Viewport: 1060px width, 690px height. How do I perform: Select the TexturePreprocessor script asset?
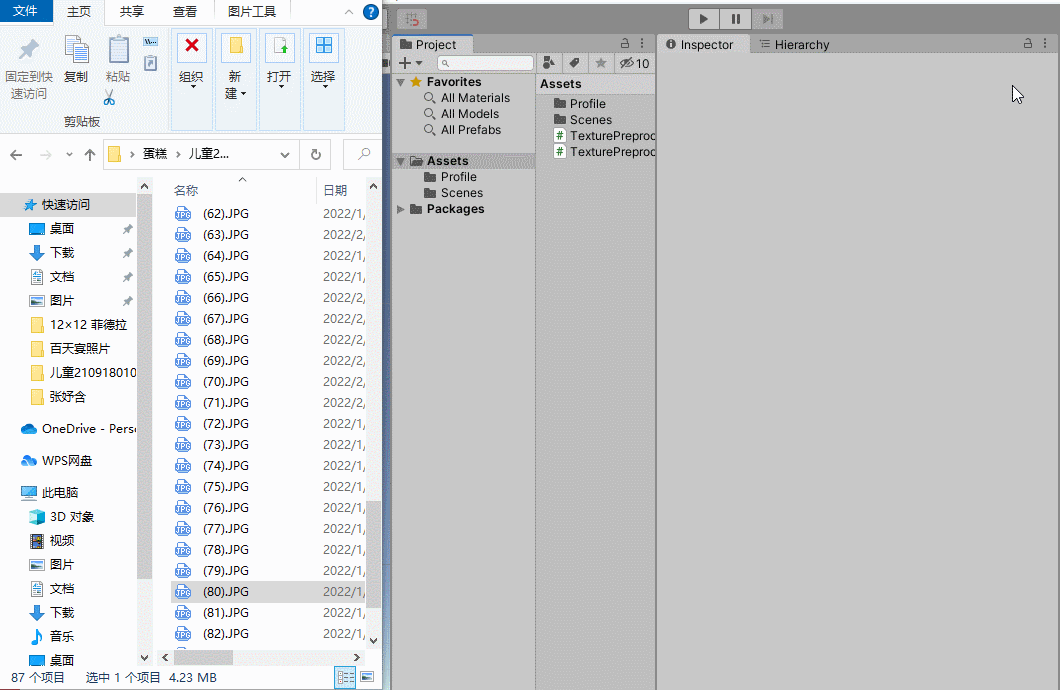[x=604, y=135]
